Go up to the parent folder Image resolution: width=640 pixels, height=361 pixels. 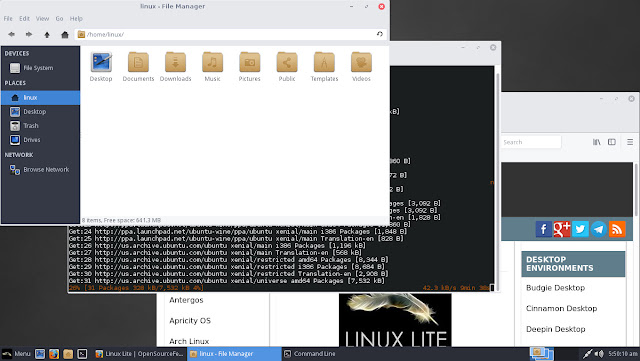click(x=47, y=35)
